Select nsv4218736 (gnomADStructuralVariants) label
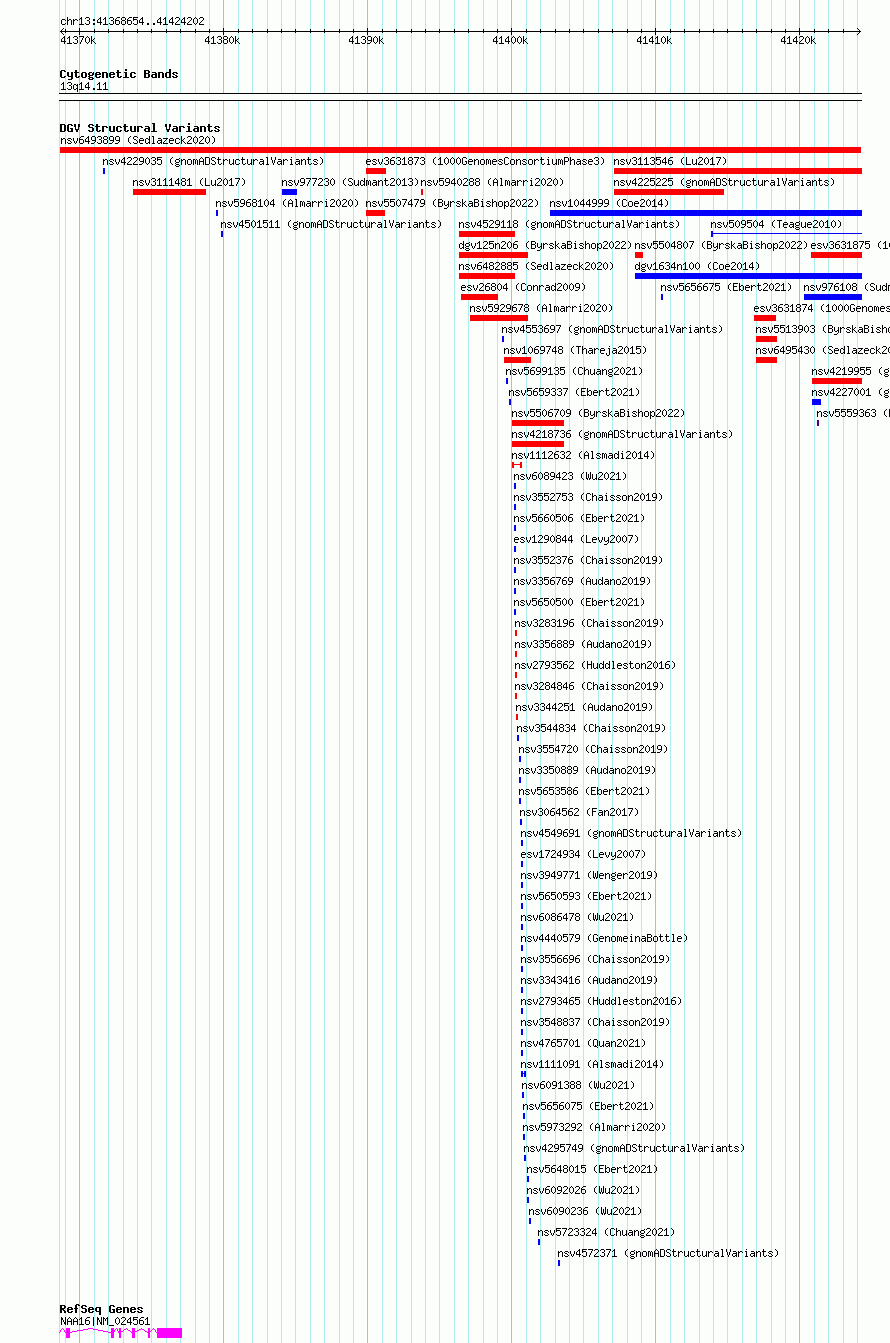Screen dimensions: 890x1343 coord(622,434)
